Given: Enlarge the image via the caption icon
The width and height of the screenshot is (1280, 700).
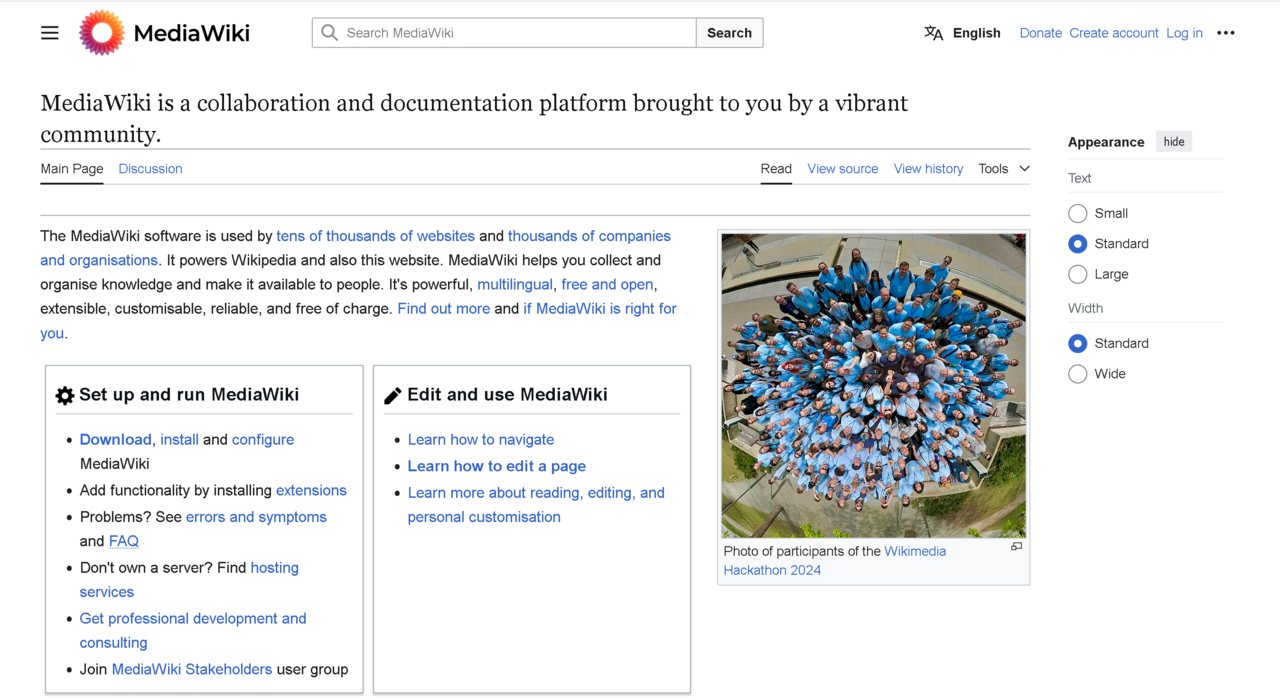Looking at the screenshot, I should pos(1016,547).
